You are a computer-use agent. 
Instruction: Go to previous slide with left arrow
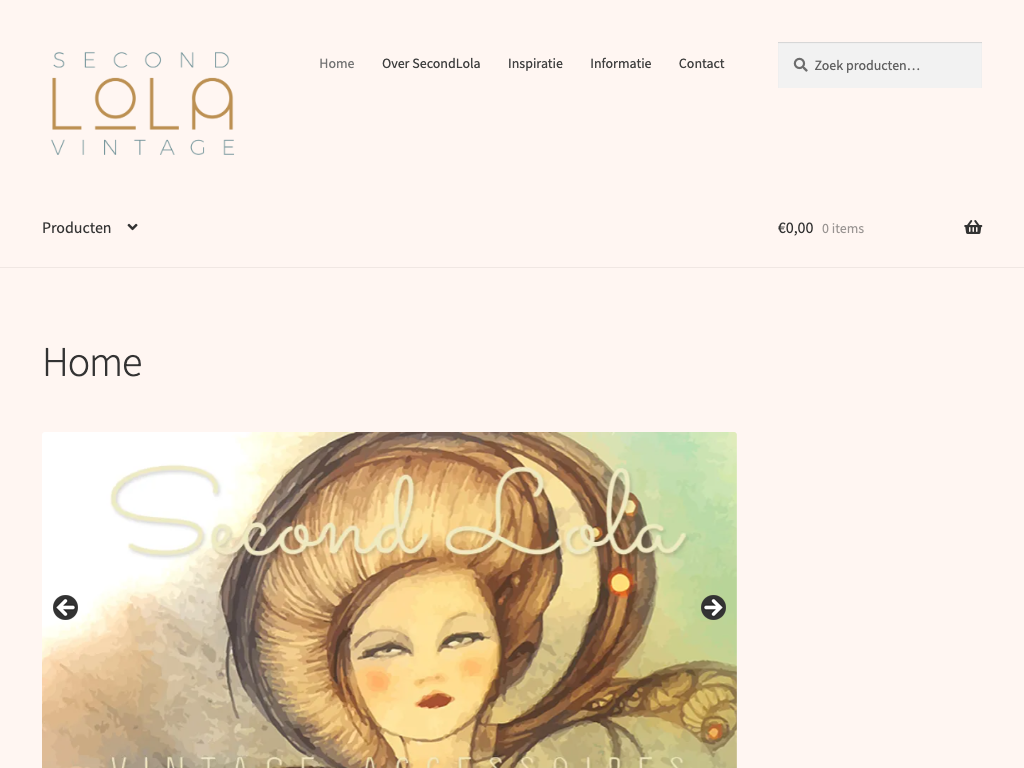[65, 607]
